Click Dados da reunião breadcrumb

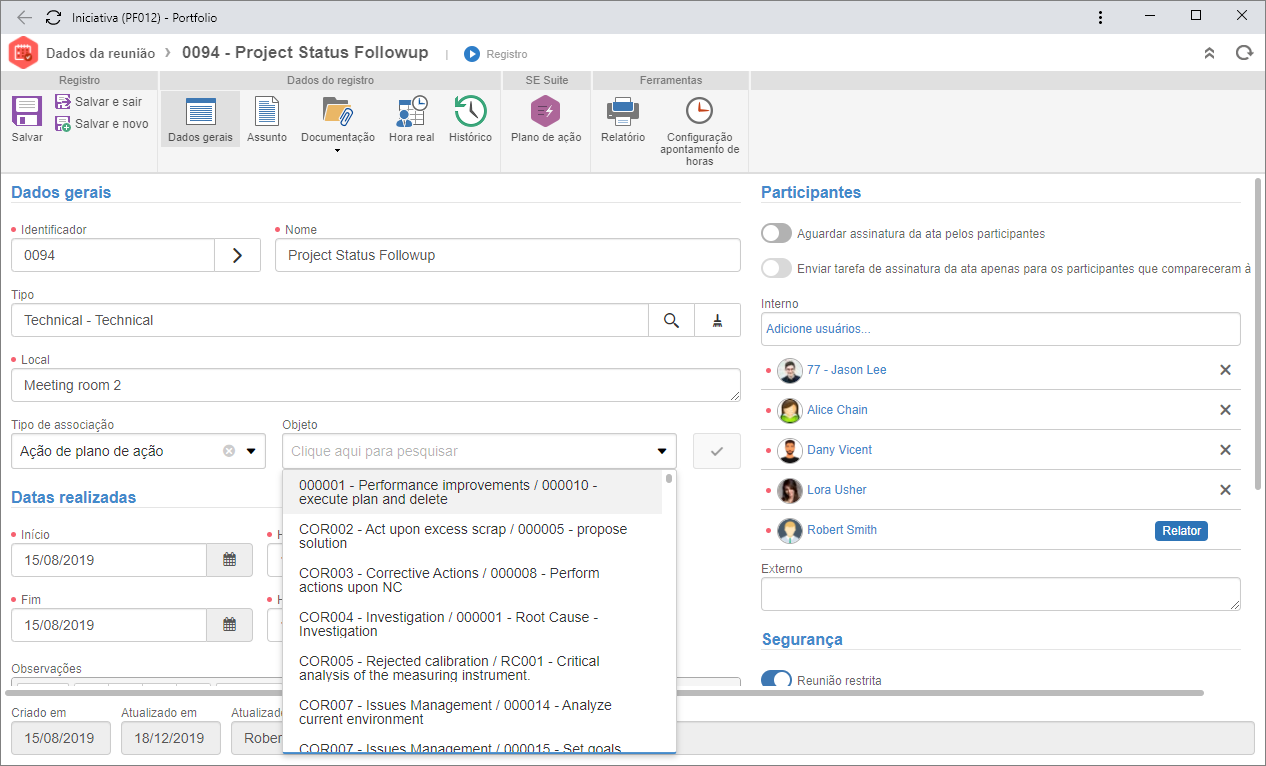pos(101,53)
